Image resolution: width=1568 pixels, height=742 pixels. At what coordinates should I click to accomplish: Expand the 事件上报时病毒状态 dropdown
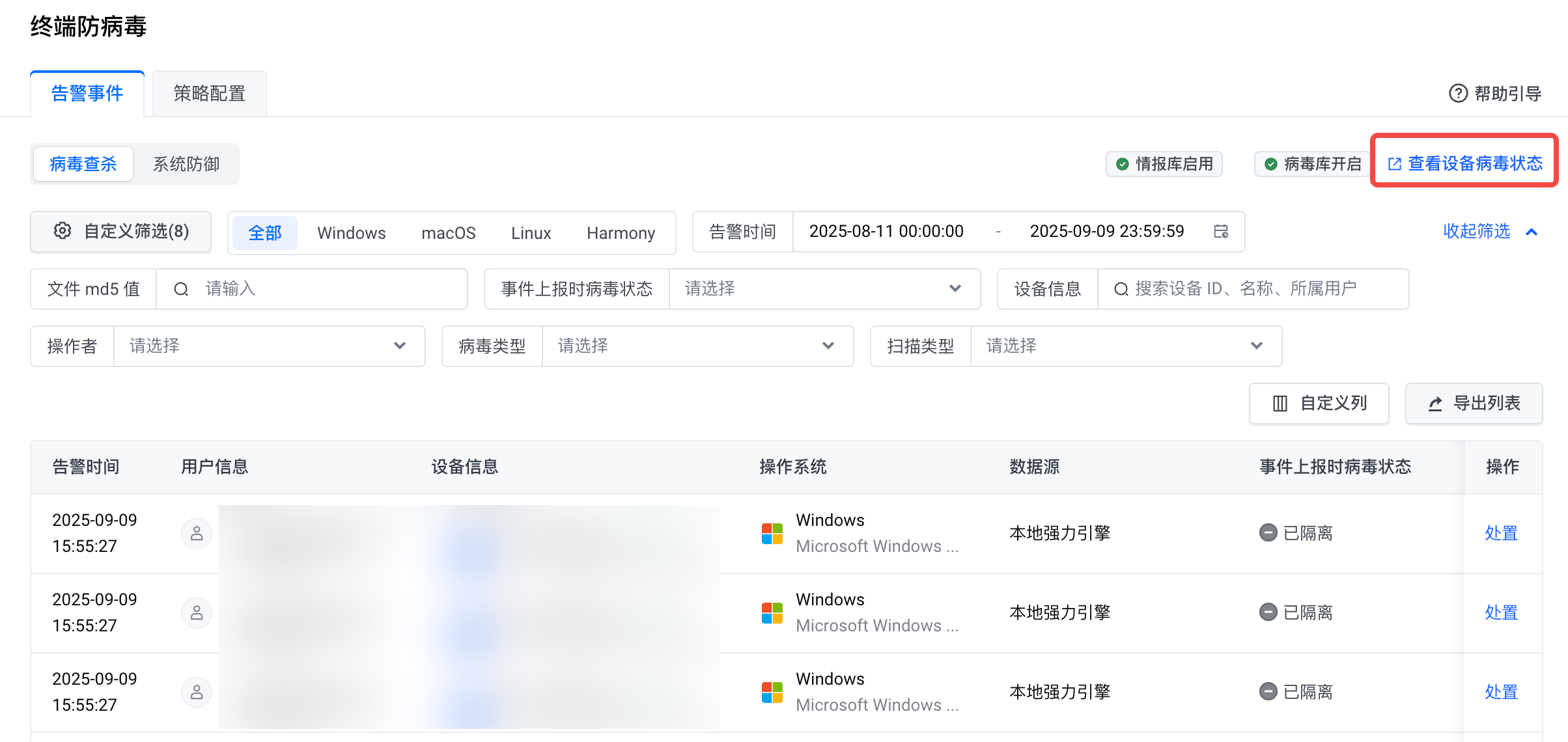pos(824,289)
